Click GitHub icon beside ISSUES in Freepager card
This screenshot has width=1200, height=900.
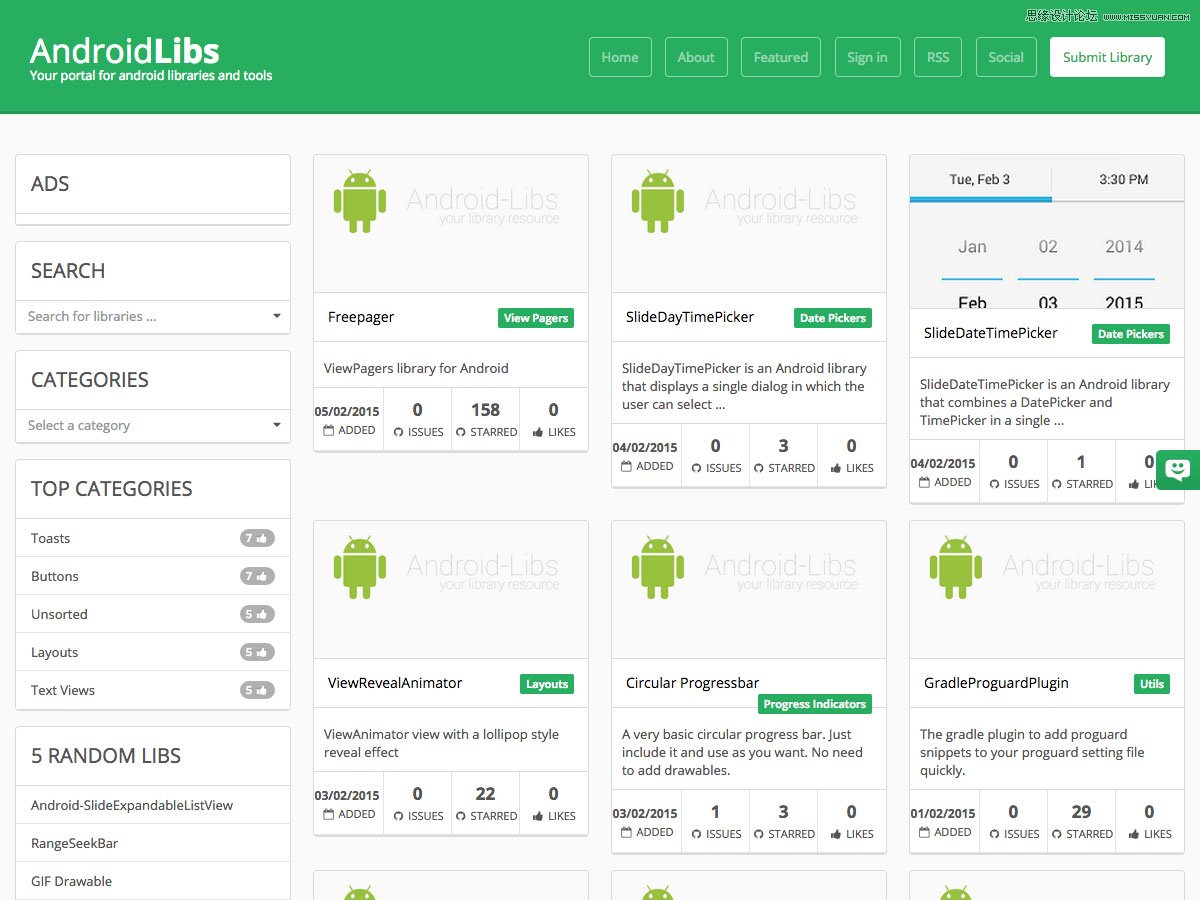(398, 433)
